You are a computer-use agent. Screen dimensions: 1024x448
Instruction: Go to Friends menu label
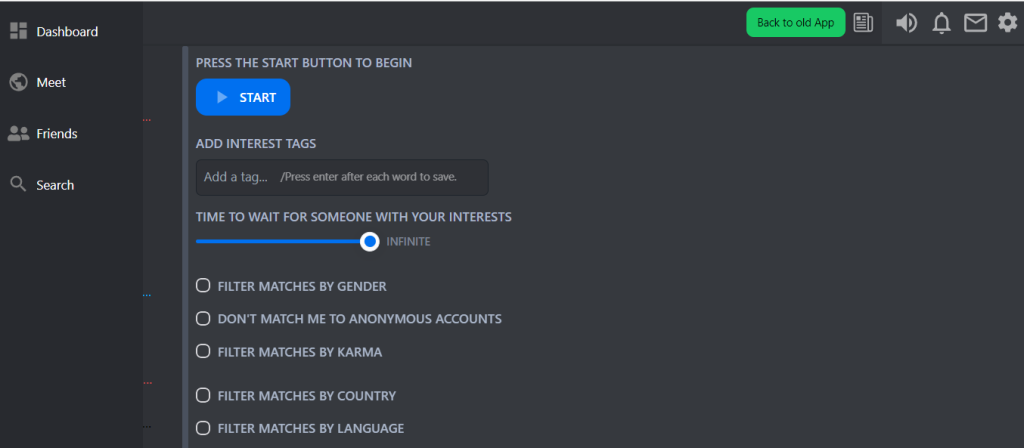(57, 133)
